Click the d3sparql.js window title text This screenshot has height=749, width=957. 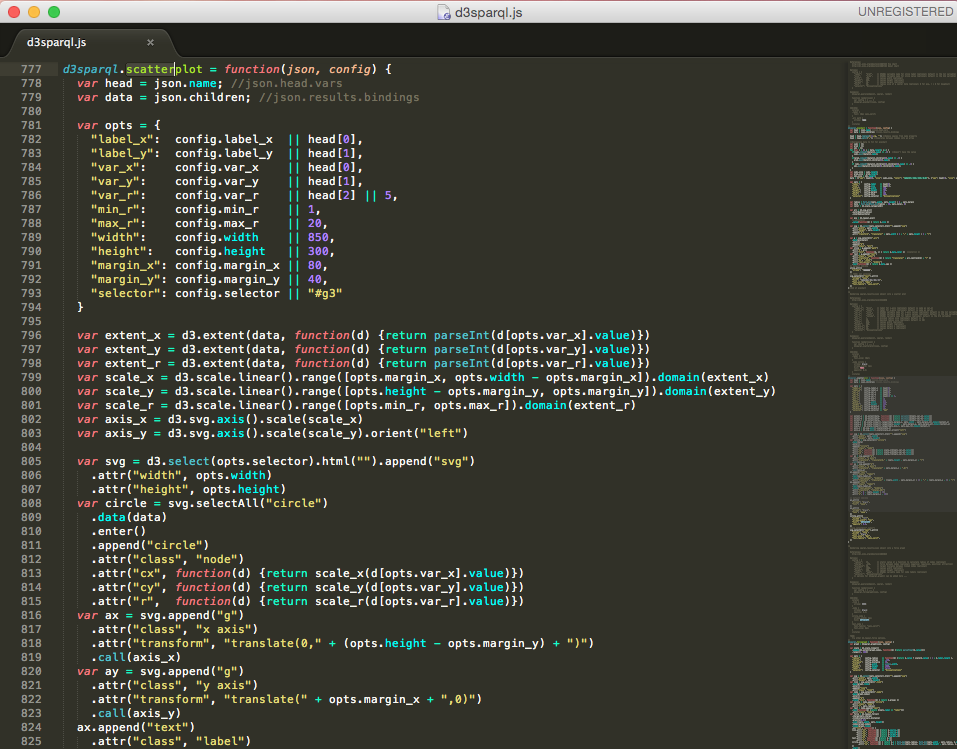point(488,12)
